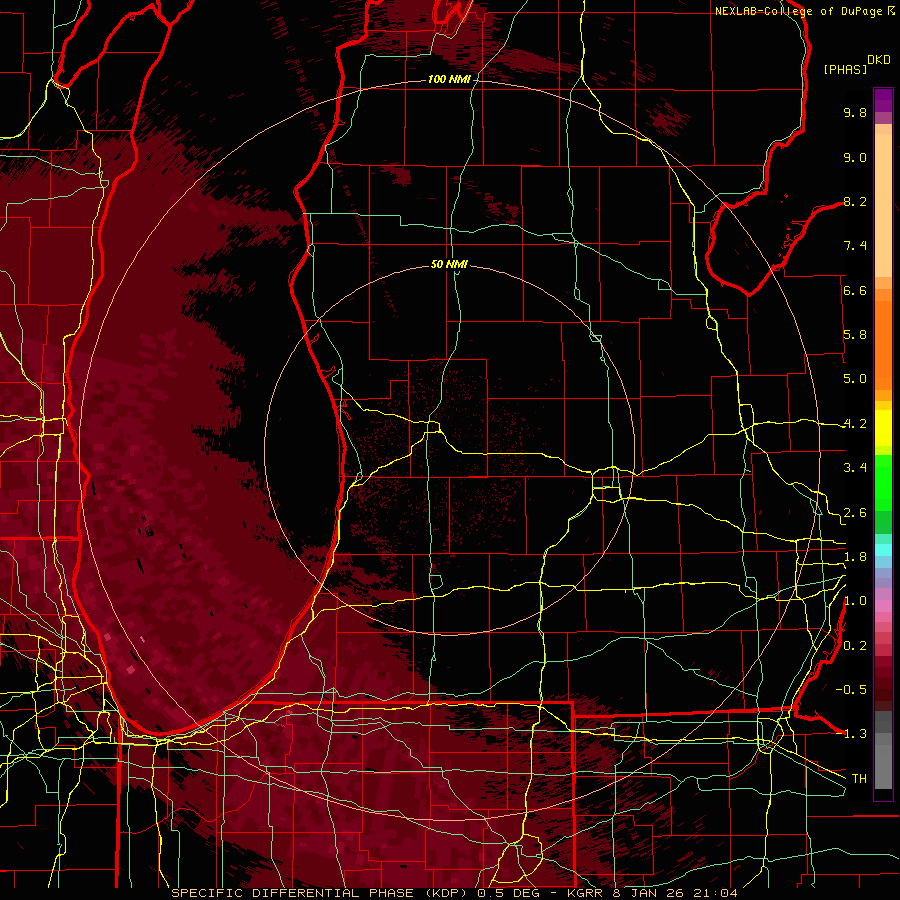Viewport: 900px width, 900px height.
Task: Click the 3.4 value on the scale
Action: pyautogui.click(x=855, y=468)
